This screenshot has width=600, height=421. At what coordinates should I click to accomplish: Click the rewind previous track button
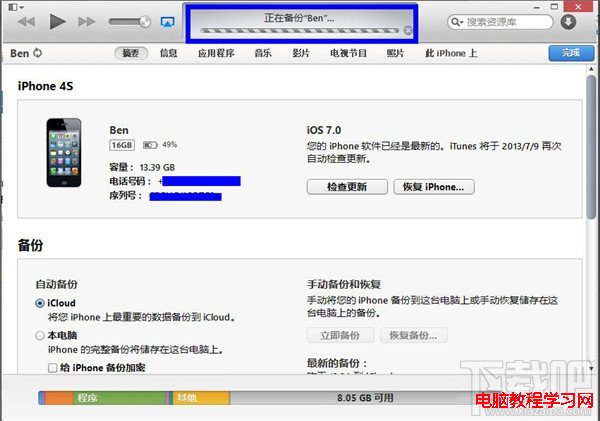pyautogui.click(x=26, y=22)
